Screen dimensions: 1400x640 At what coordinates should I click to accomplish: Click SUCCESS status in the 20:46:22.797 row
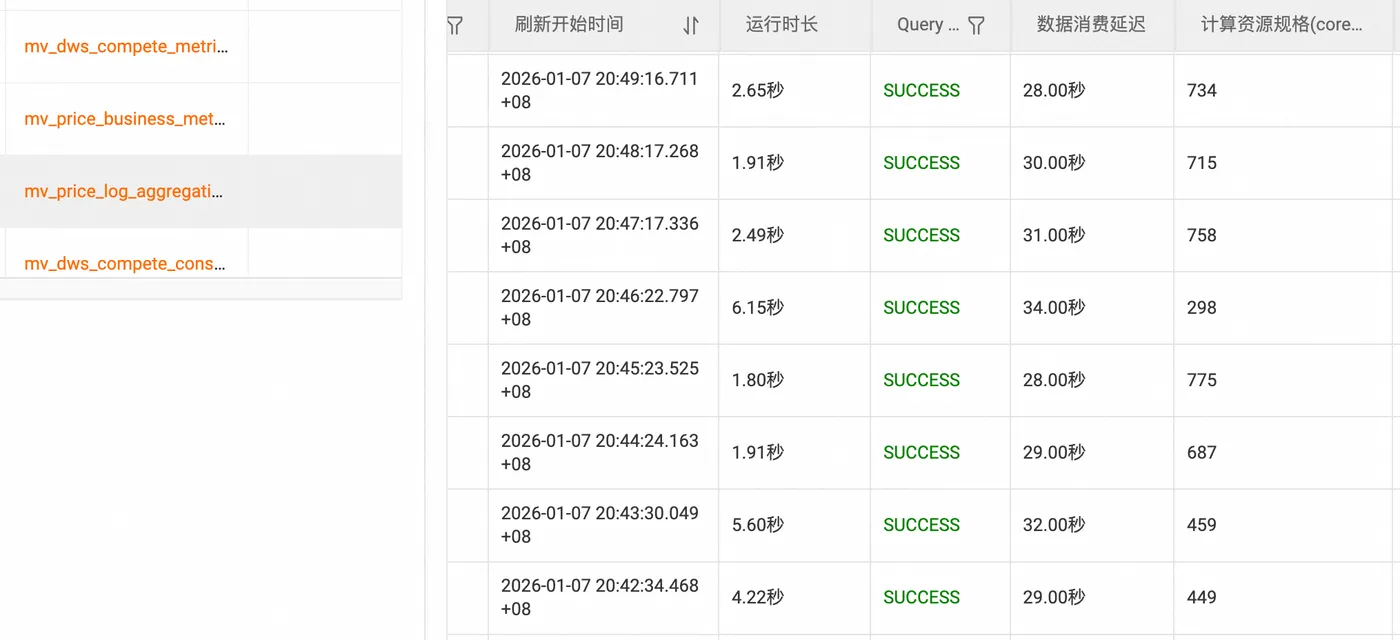pos(921,308)
